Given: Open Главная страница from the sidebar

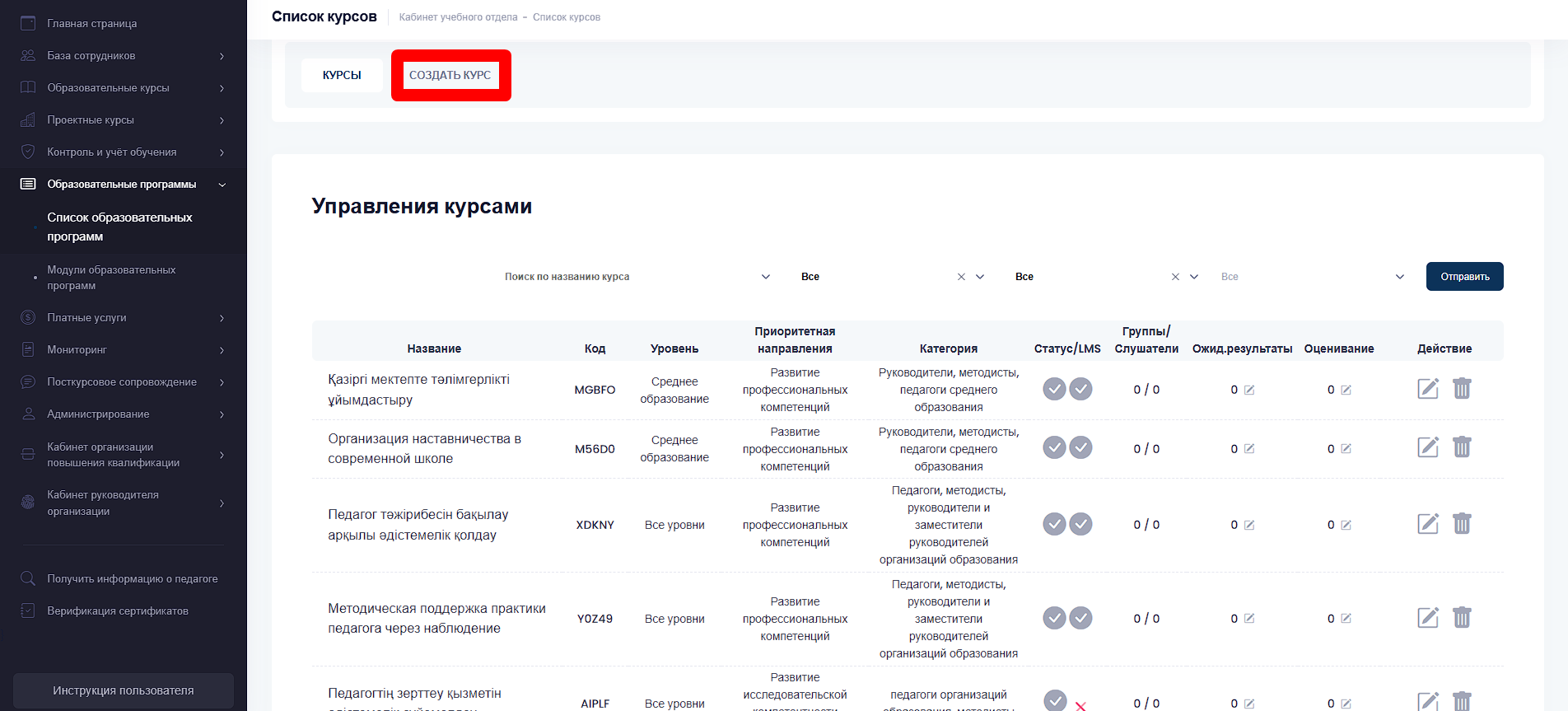Looking at the screenshot, I should [x=91, y=23].
